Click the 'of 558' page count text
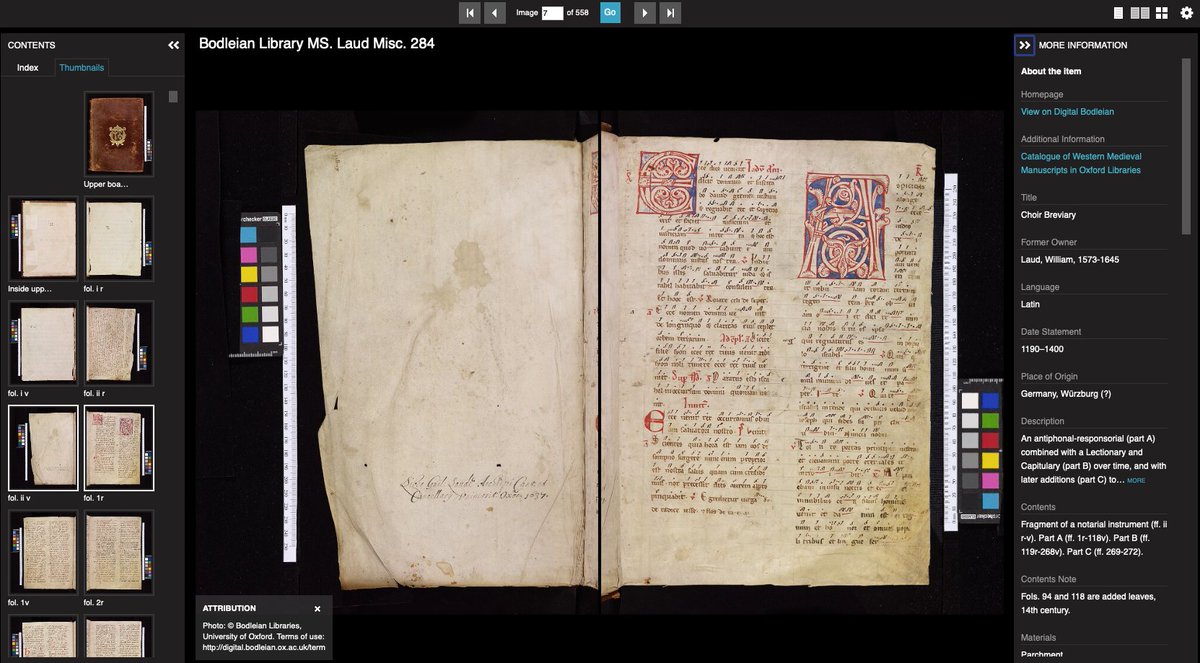Image resolution: width=1200 pixels, height=663 pixels. coord(578,13)
